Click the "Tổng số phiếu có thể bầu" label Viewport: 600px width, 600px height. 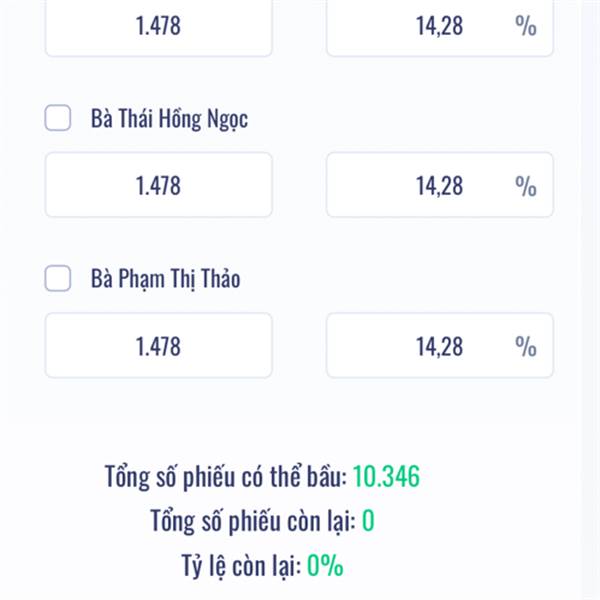(225, 477)
